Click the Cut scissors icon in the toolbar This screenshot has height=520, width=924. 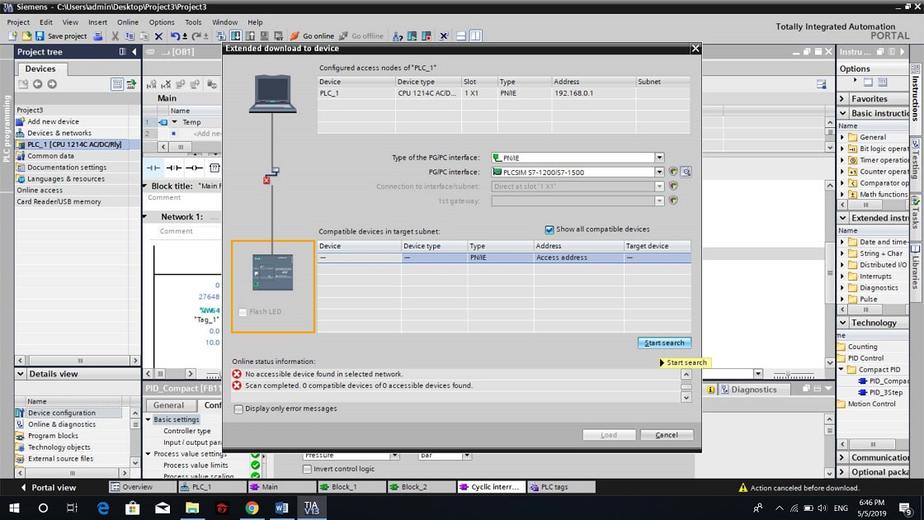(x=116, y=36)
